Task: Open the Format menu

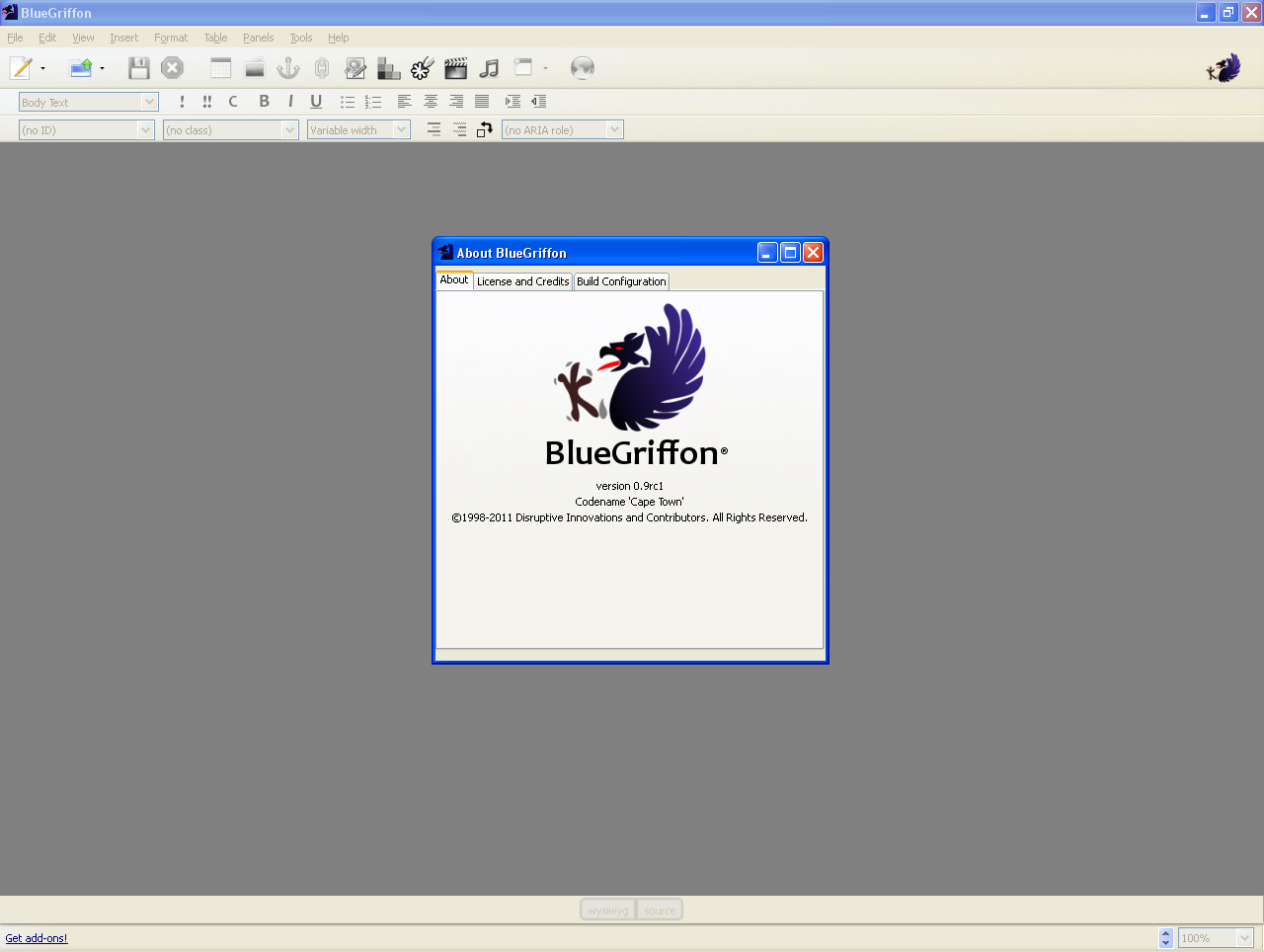Action: point(170,38)
